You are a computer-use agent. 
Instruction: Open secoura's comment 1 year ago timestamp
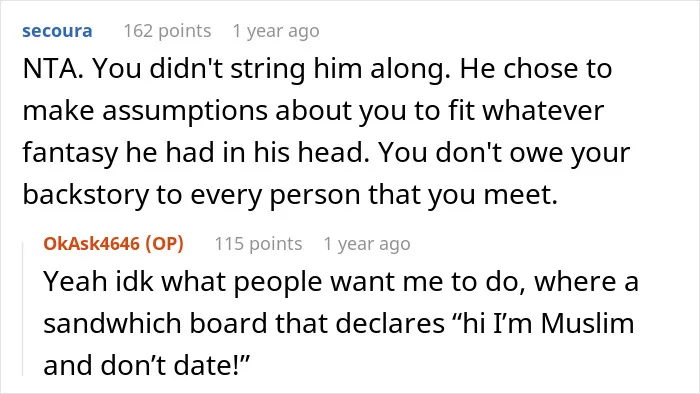(276, 31)
